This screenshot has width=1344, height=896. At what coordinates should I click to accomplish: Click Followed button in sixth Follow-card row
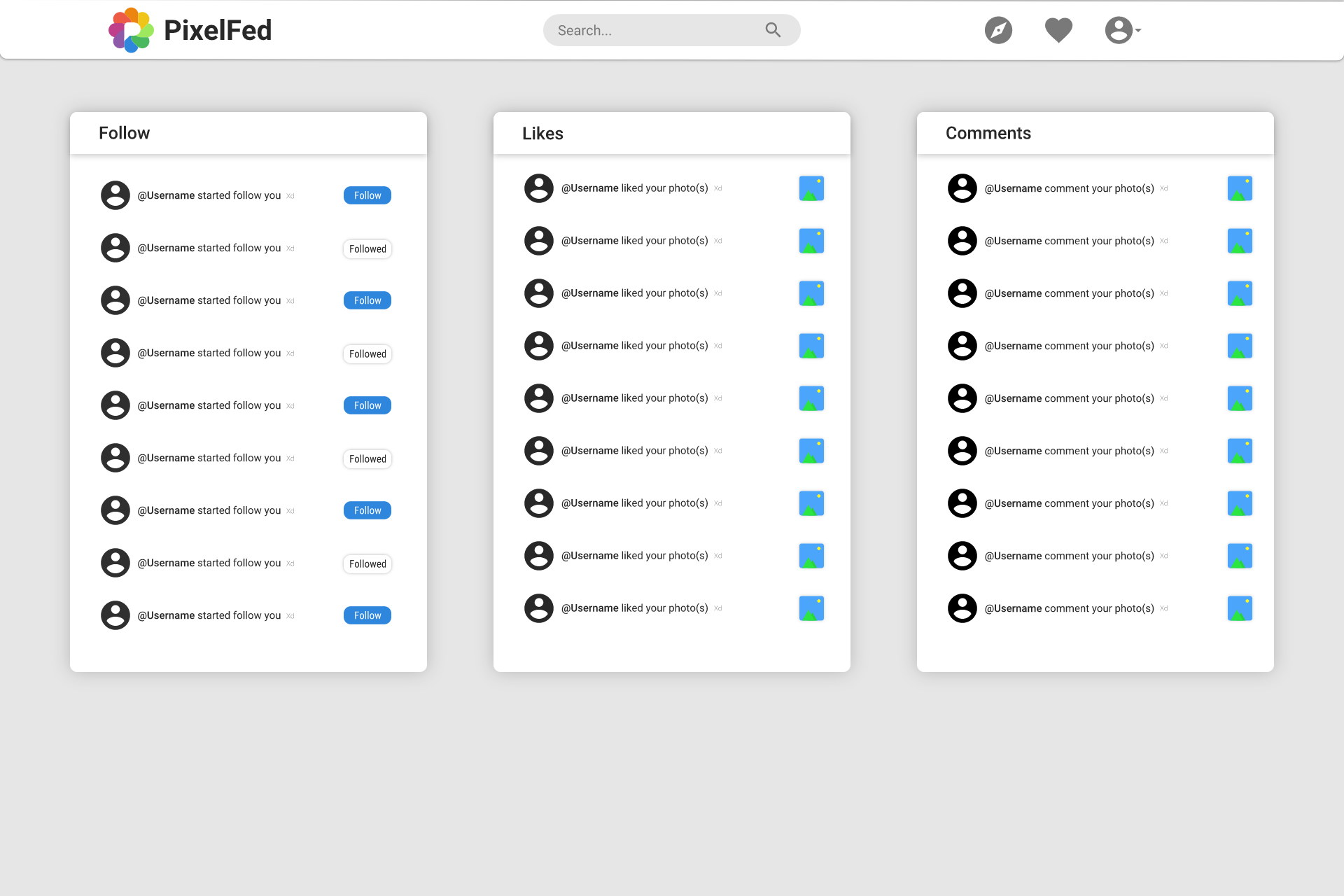(367, 458)
